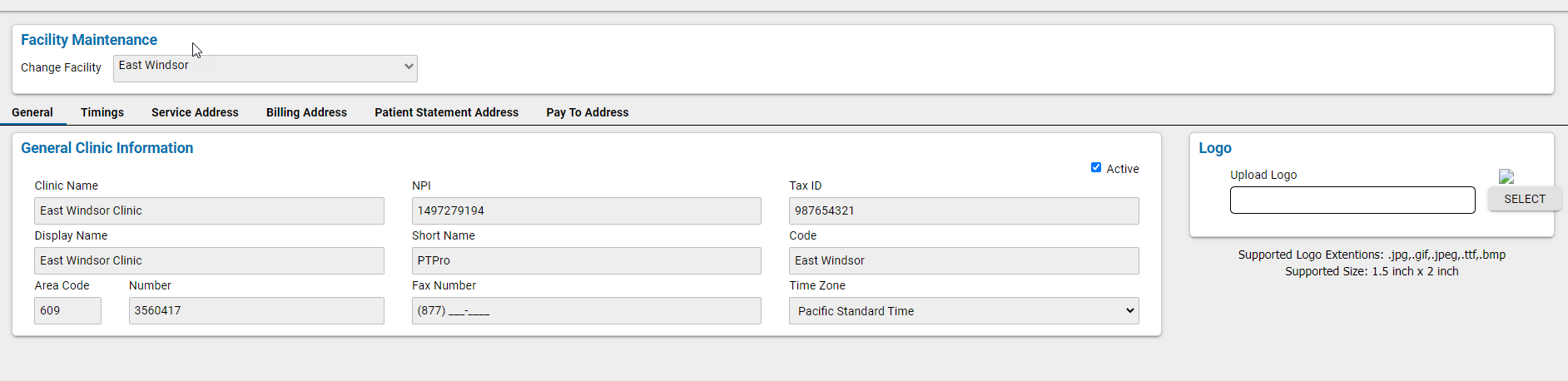Screen dimensions: 1568x381
Task: Click the Area Code field
Action: click(x=67, y=311)
